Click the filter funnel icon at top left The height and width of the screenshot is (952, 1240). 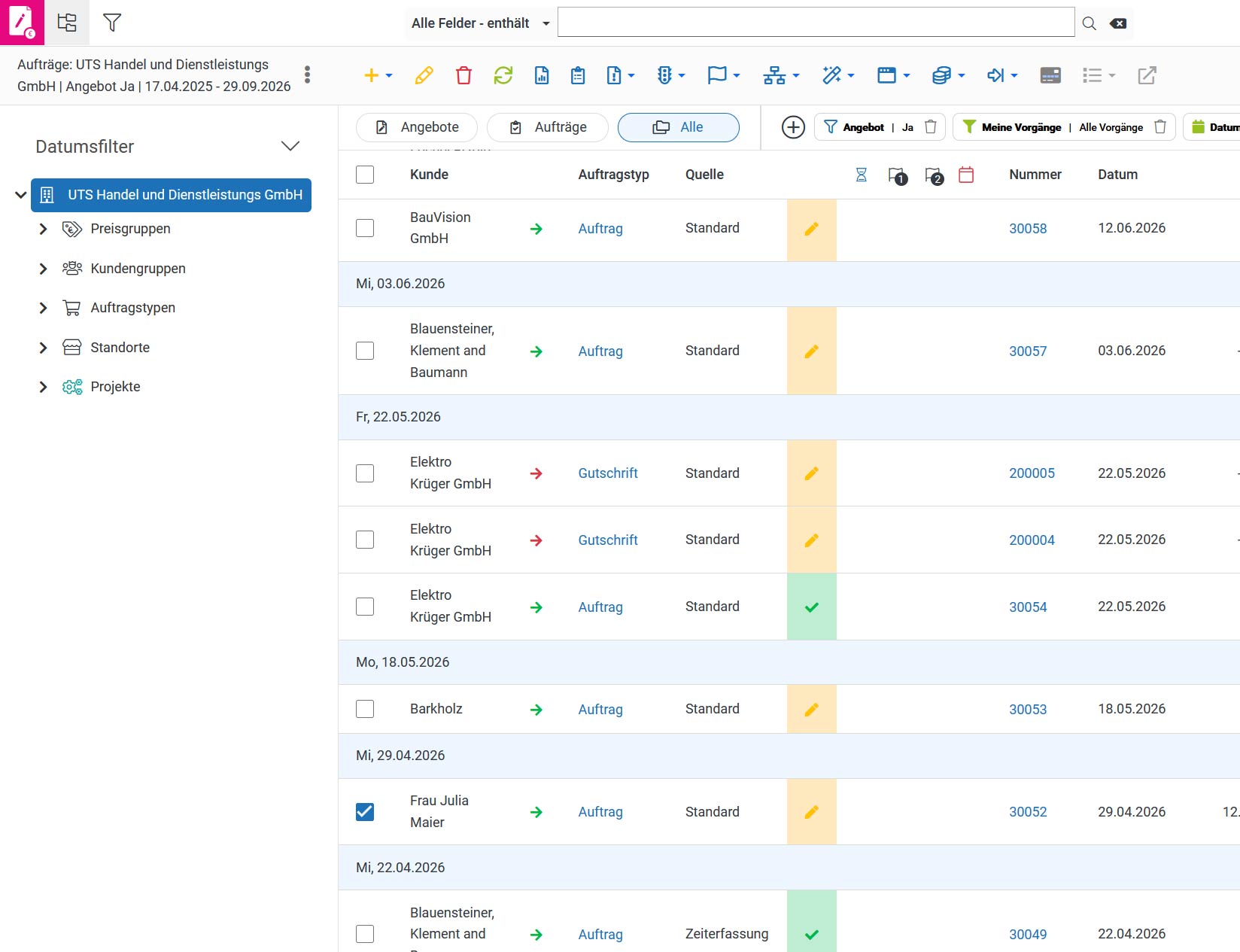pyautogui.click(x=112, y=23)
